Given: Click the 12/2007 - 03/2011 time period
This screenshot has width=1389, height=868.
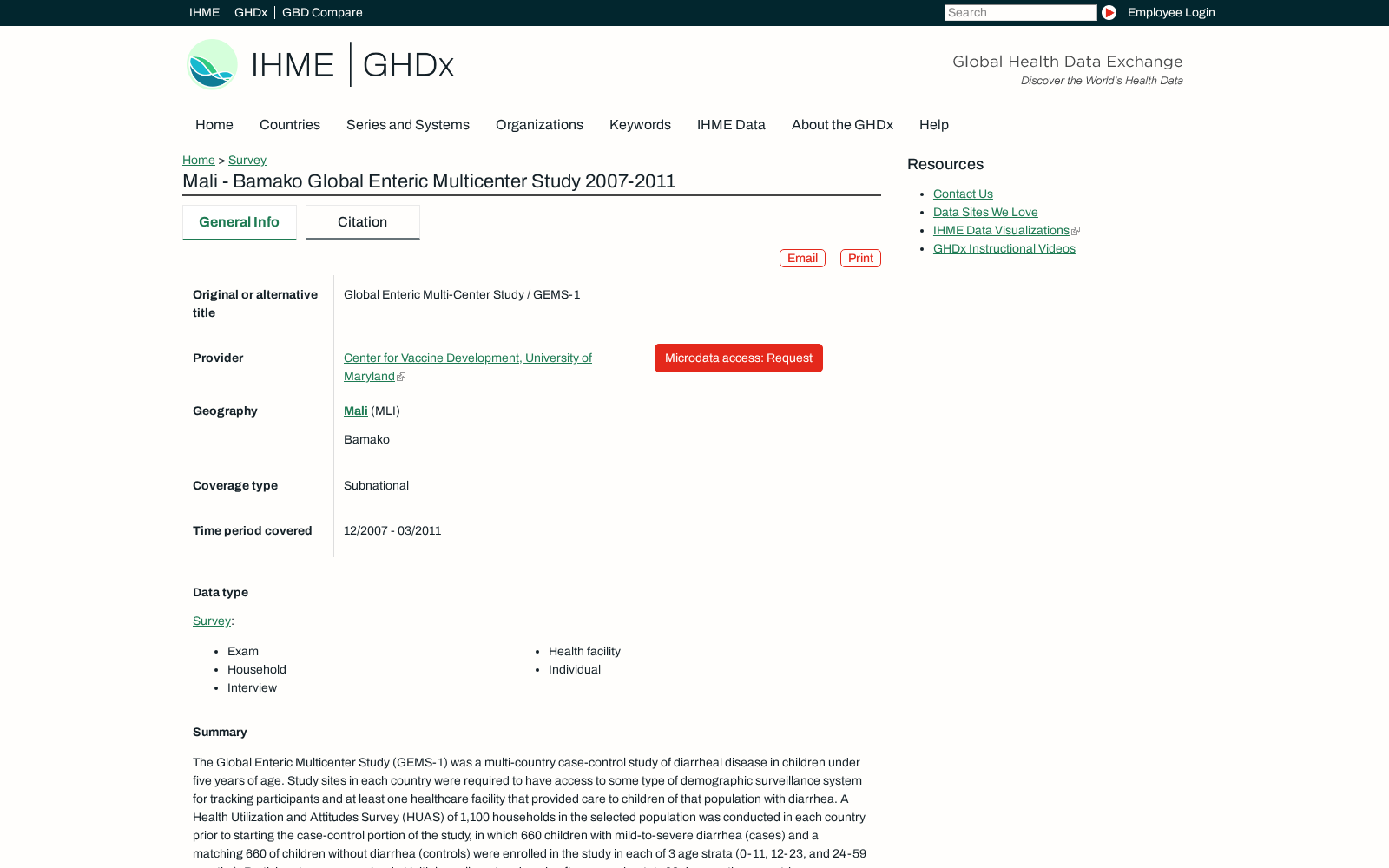Looking at the screenshot, I should pyautogui.click(x=392, y=530).
